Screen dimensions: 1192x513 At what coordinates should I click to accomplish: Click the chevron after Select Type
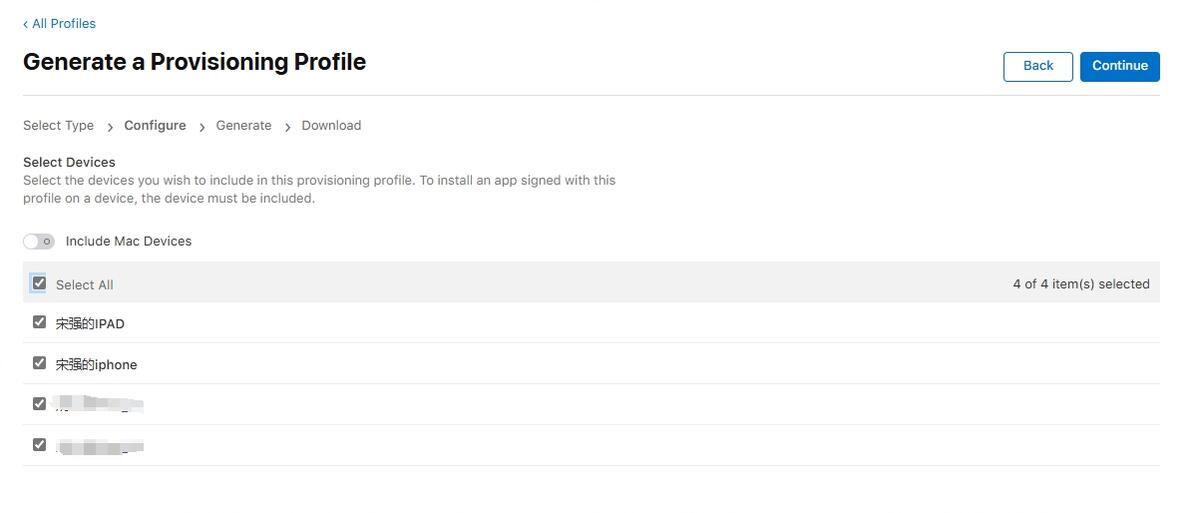pos(110,127)
